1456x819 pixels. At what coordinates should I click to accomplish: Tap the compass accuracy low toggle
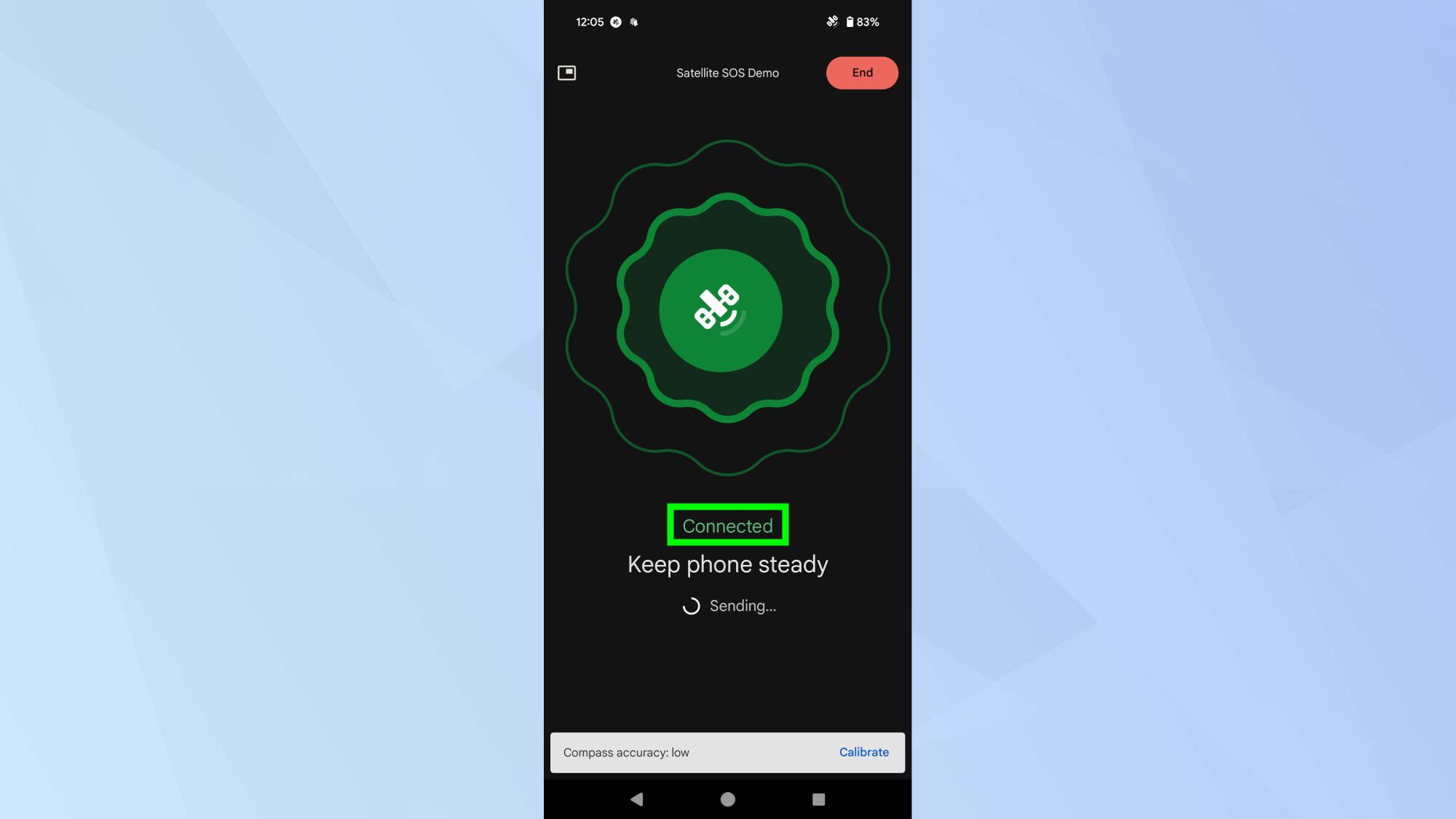(x=625, y=752)
